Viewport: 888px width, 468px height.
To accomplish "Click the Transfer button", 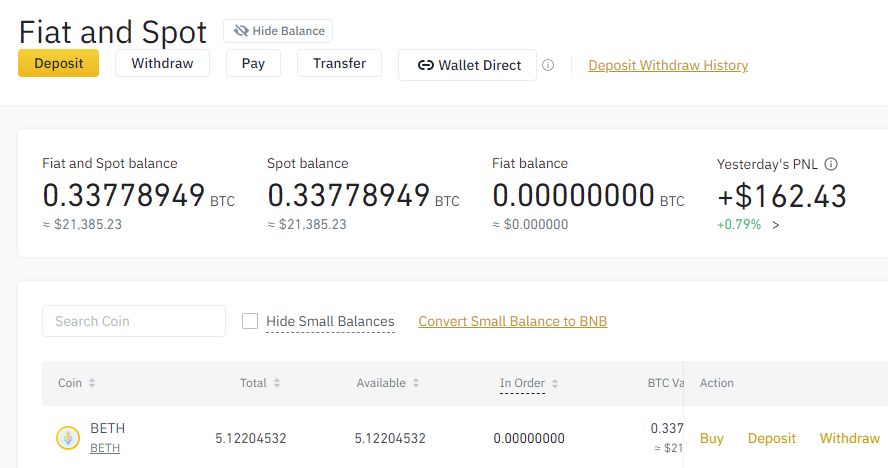I will pyautogui.click(x=339, y=63).
